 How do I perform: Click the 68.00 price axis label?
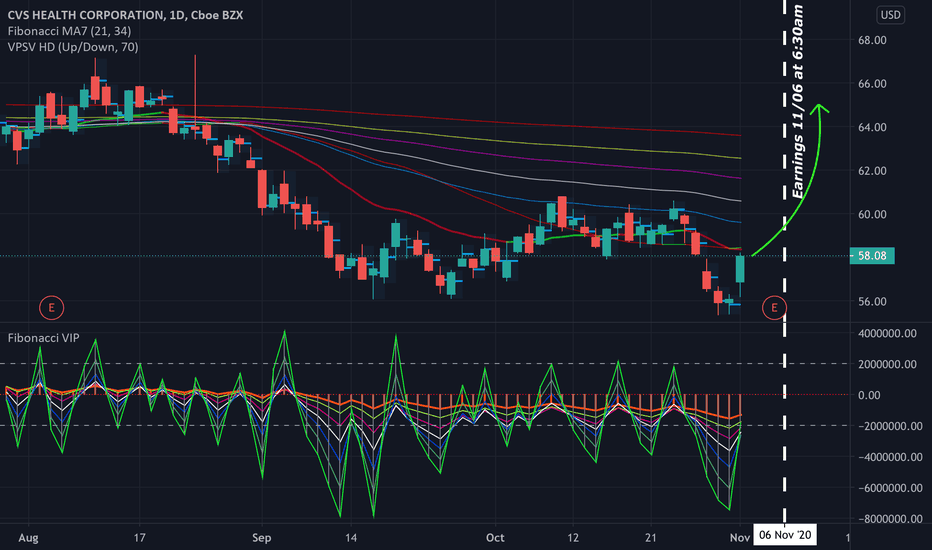coord(872,40)
